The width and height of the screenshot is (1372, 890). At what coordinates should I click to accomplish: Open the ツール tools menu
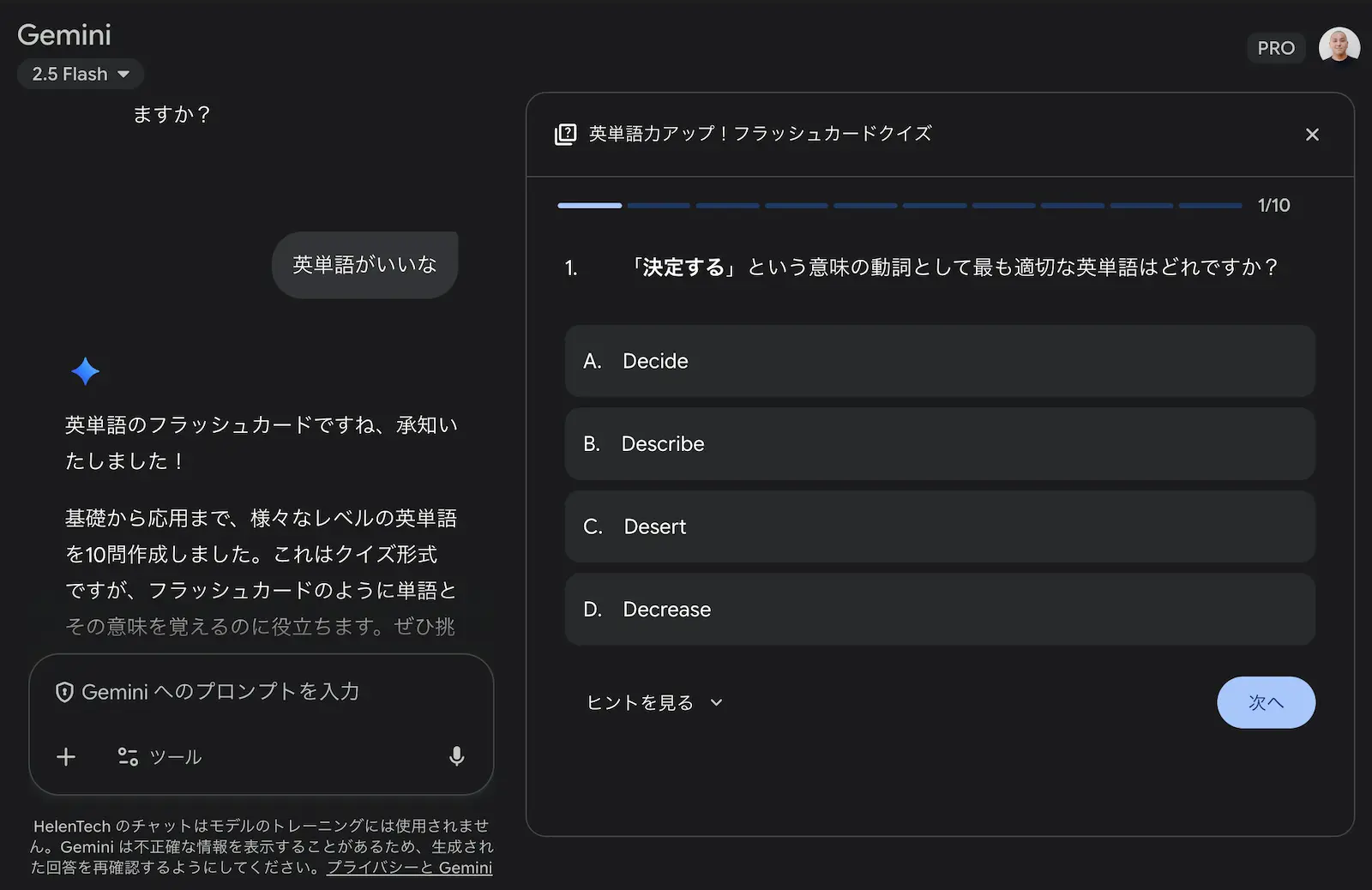[x=160, y=756]
